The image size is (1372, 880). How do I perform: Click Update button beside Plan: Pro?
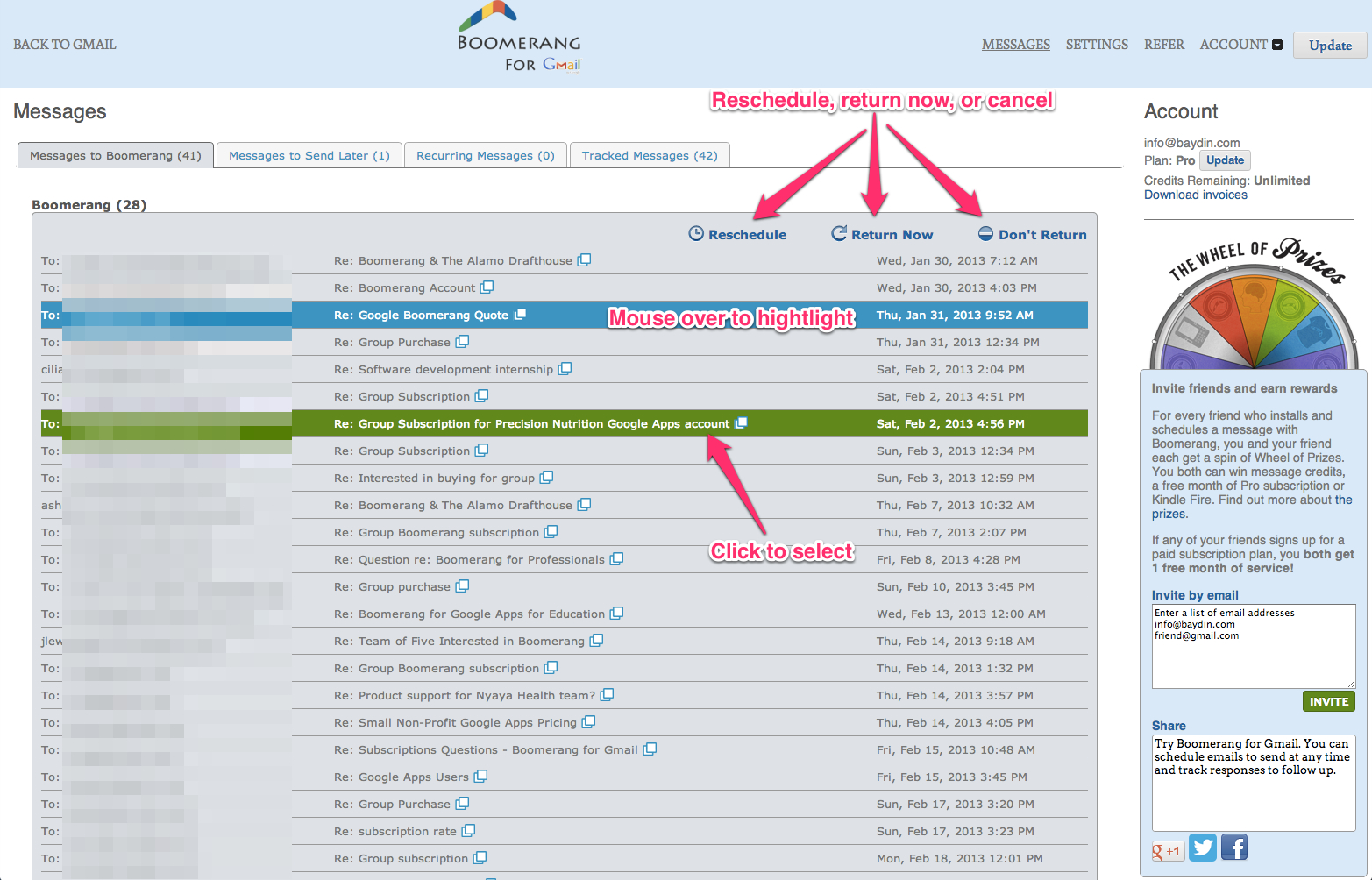1225,160
